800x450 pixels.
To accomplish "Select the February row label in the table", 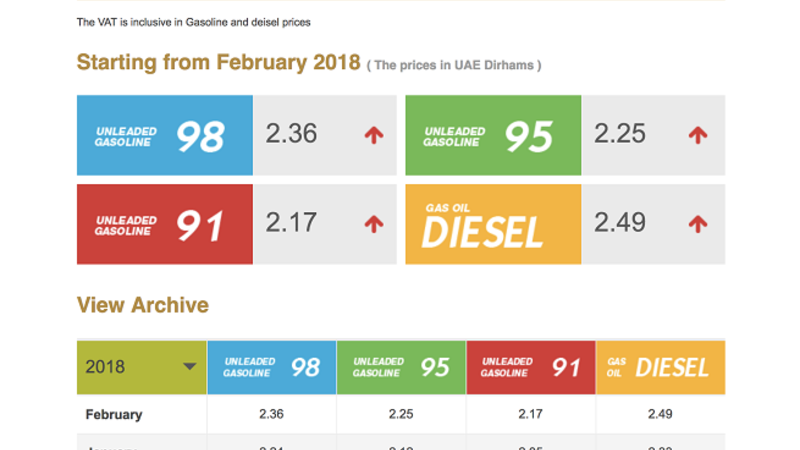I will point(114,414).
